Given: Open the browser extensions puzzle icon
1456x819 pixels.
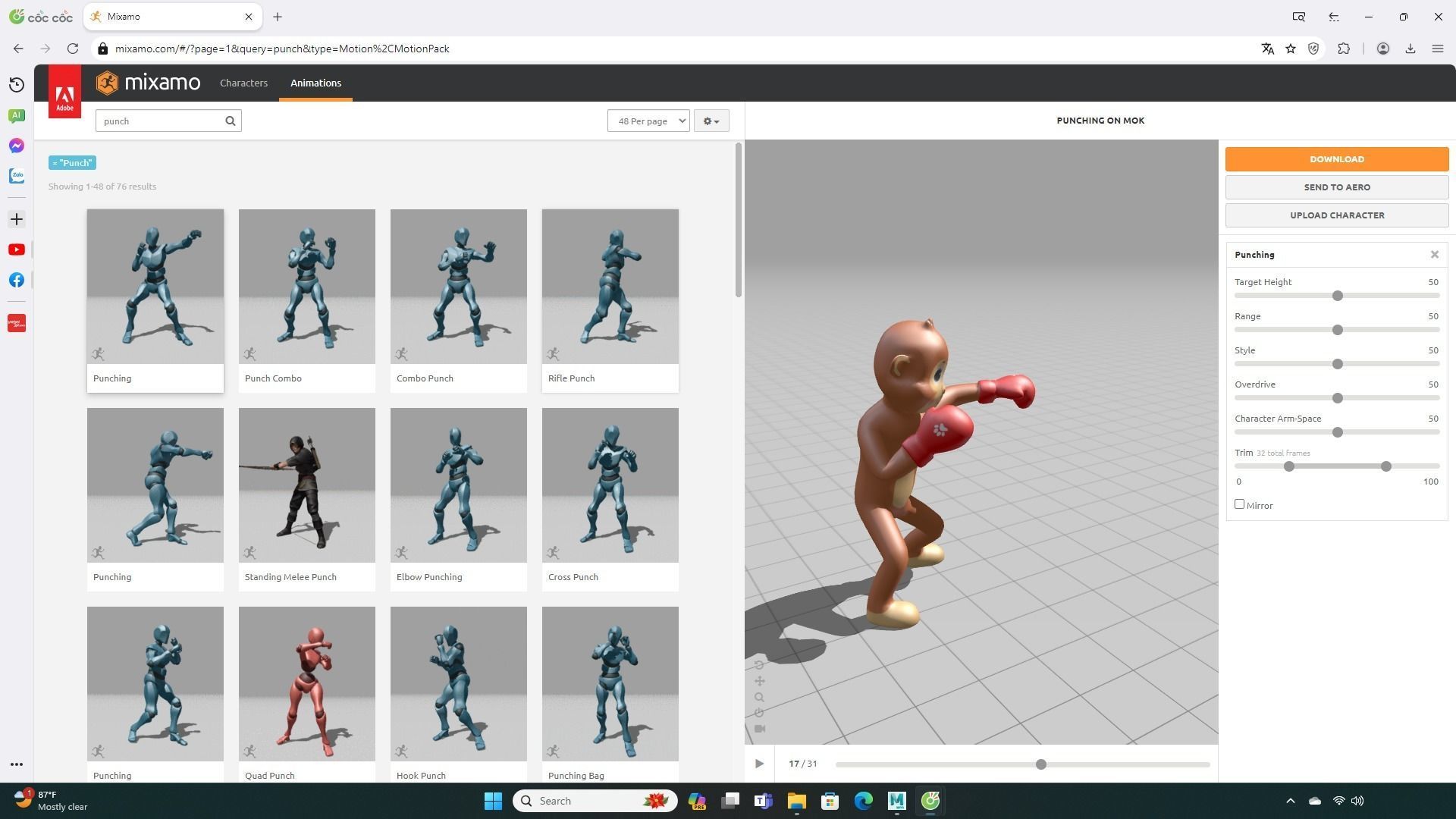Looking at the screenshot, I should pos(1344,49).
